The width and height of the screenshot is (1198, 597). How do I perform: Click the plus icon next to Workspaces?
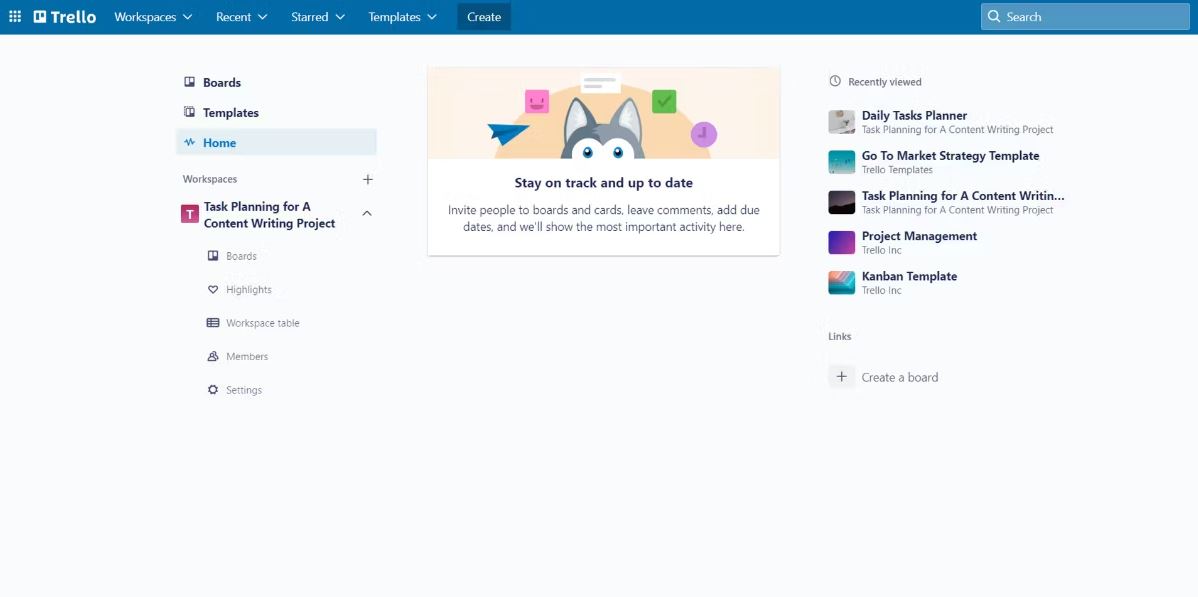[367, 179]
